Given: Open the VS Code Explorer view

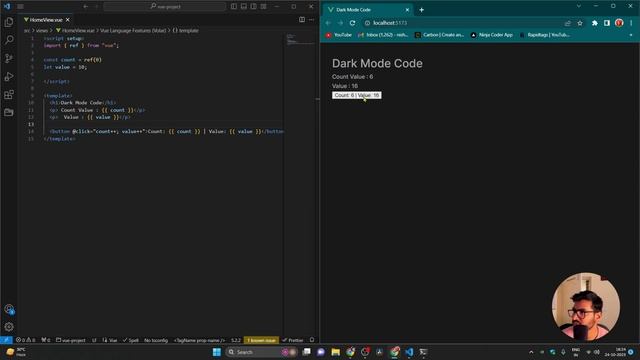Looking at the screenshot, I should click(x=9, y=22).
